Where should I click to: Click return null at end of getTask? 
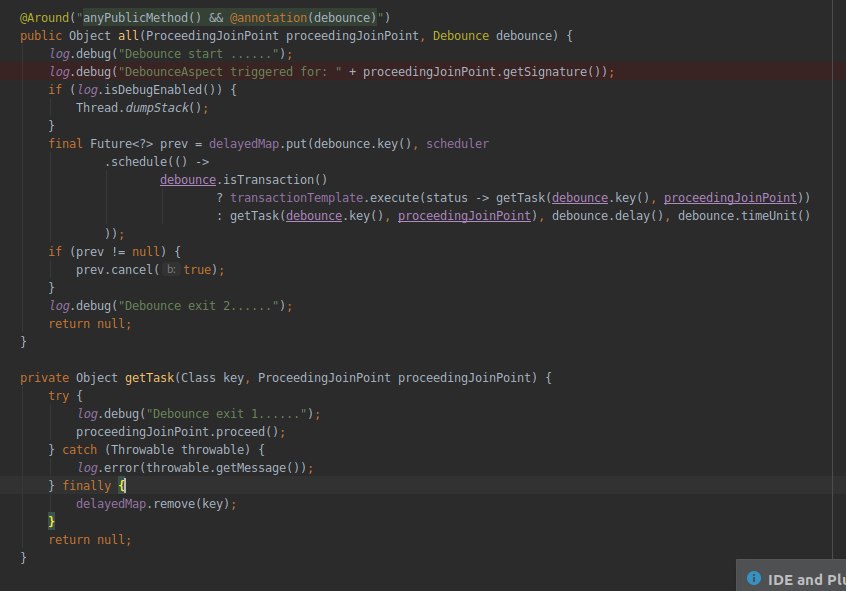(90, 540)
